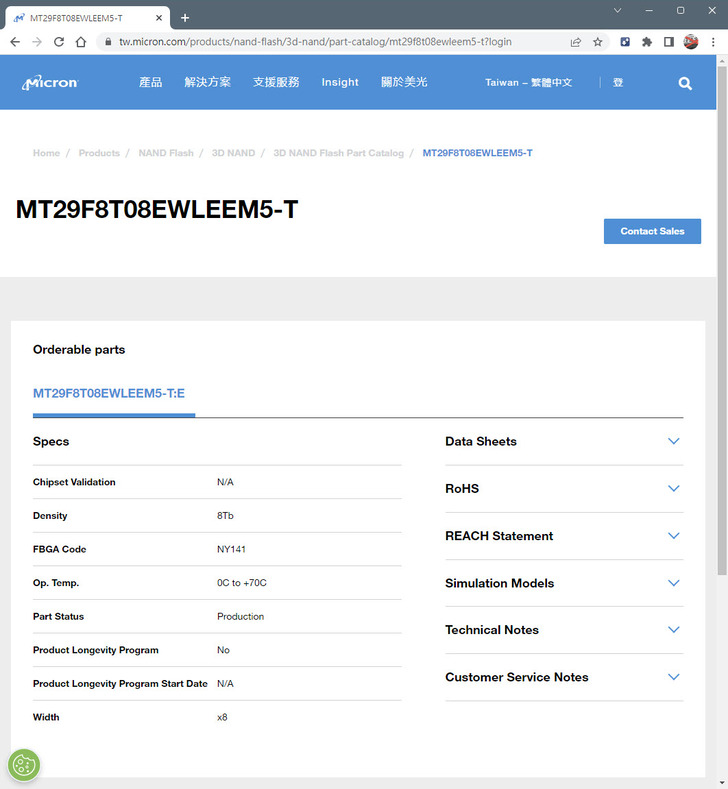This screenshot has width=728, height=789.
Task: Click the Production part status value
Action: [x=240, y=616]
